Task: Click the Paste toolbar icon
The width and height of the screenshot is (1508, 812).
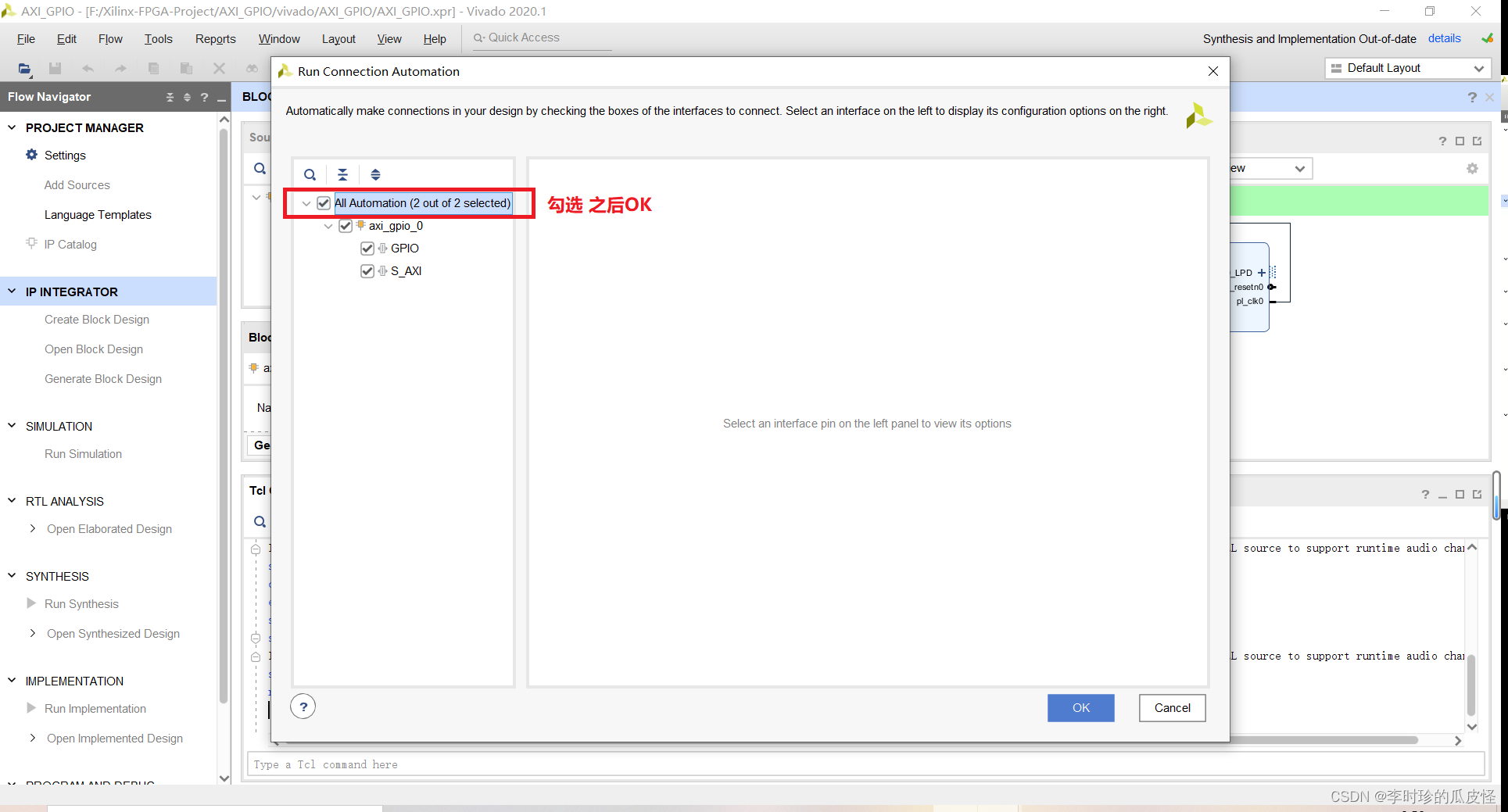Action: 186,69
